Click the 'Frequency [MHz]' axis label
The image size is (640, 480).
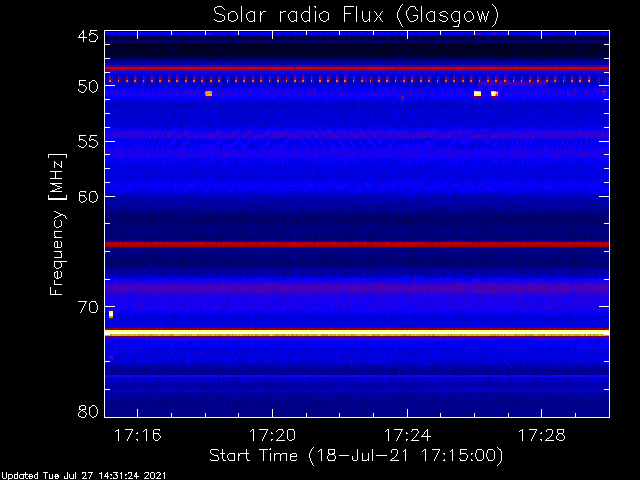(57, 224)
